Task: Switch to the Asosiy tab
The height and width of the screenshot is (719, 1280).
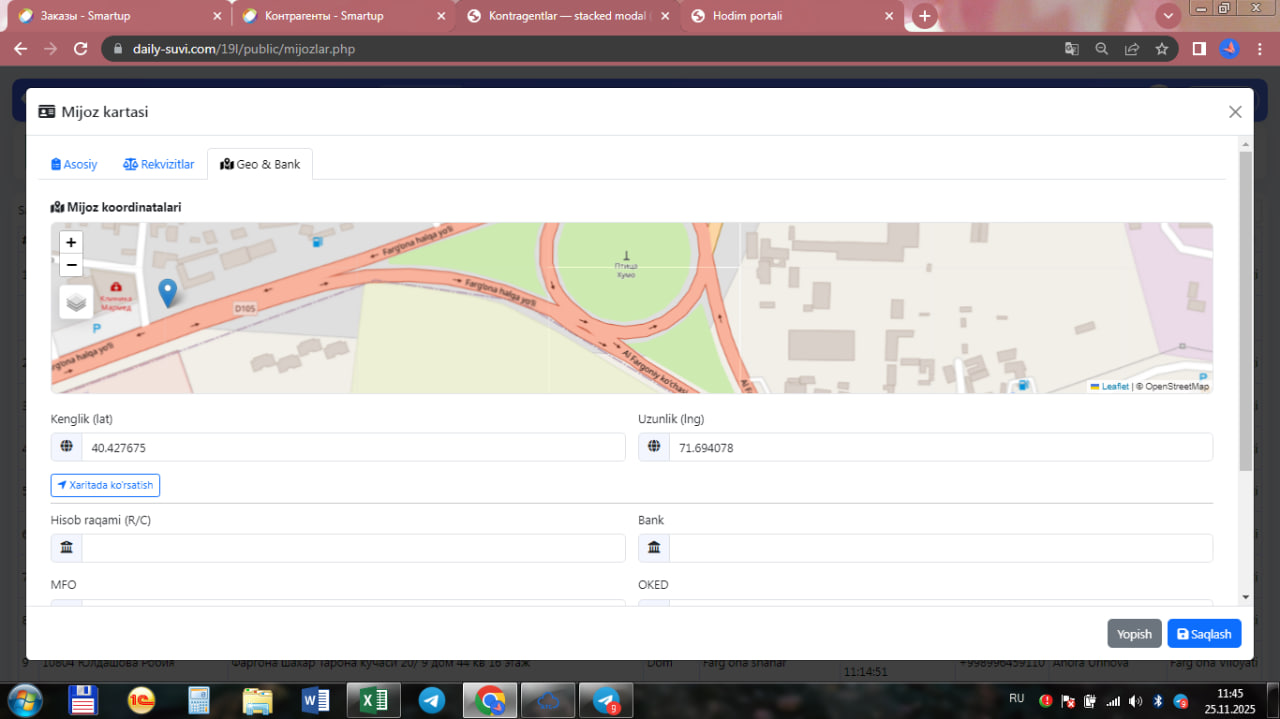Action: point(74,164)
